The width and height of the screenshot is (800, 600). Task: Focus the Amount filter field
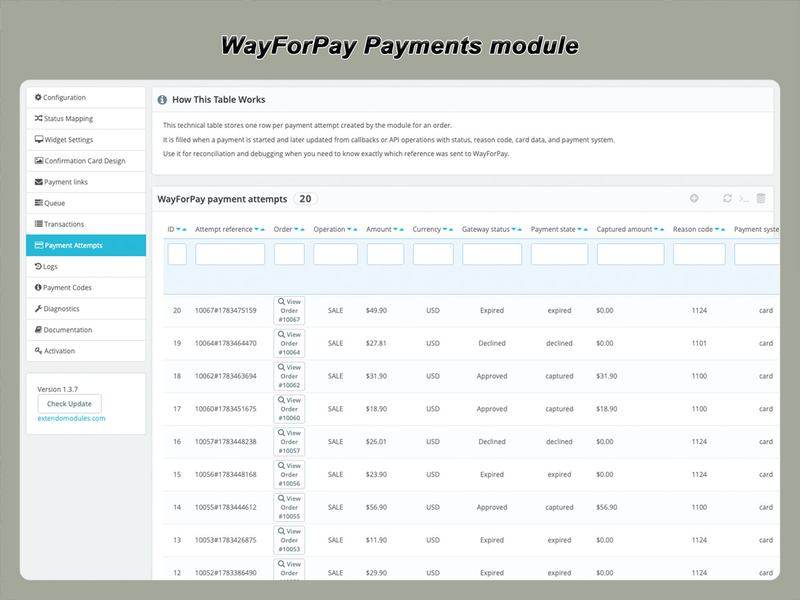point(385,254)
